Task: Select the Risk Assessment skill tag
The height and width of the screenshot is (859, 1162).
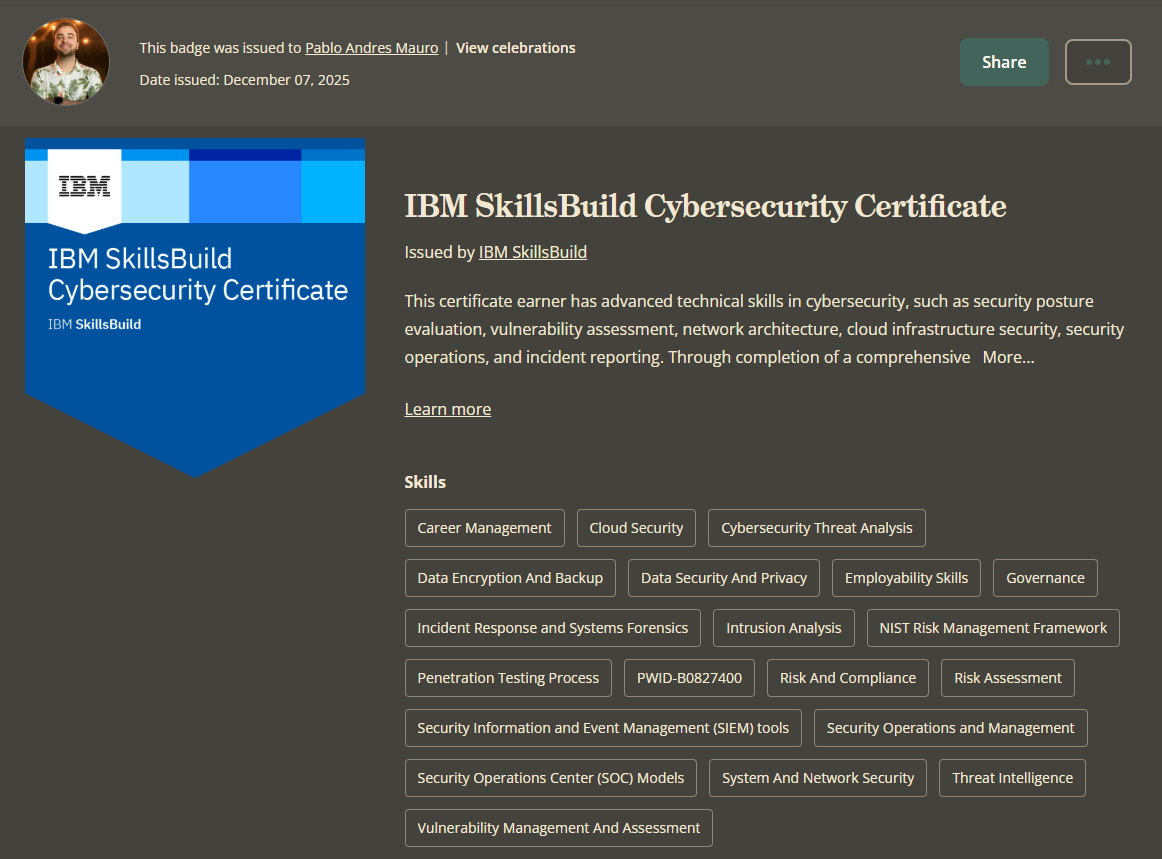Action: tap(1008, 678)
